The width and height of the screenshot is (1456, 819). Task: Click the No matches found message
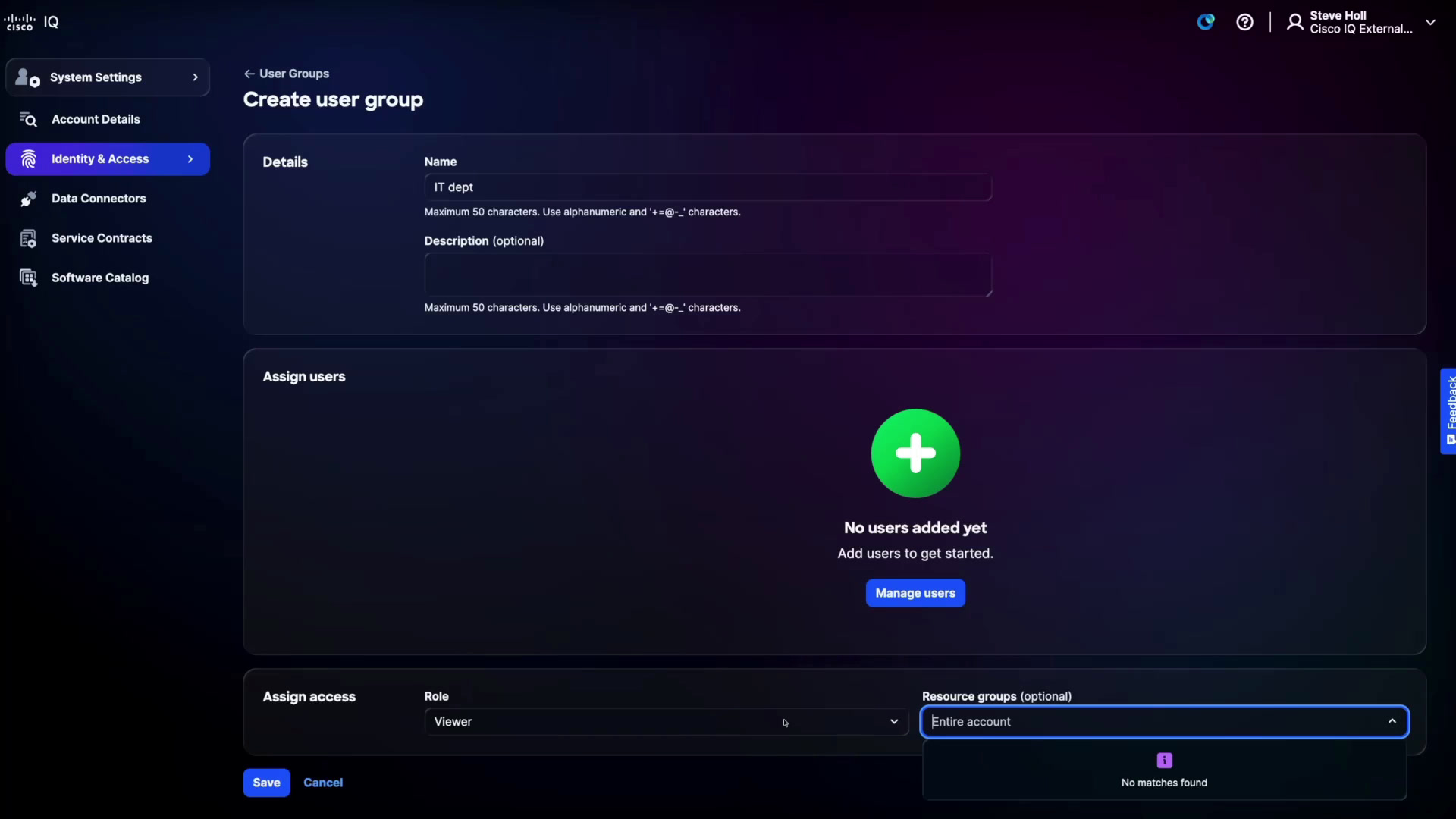pos(1164,783)
